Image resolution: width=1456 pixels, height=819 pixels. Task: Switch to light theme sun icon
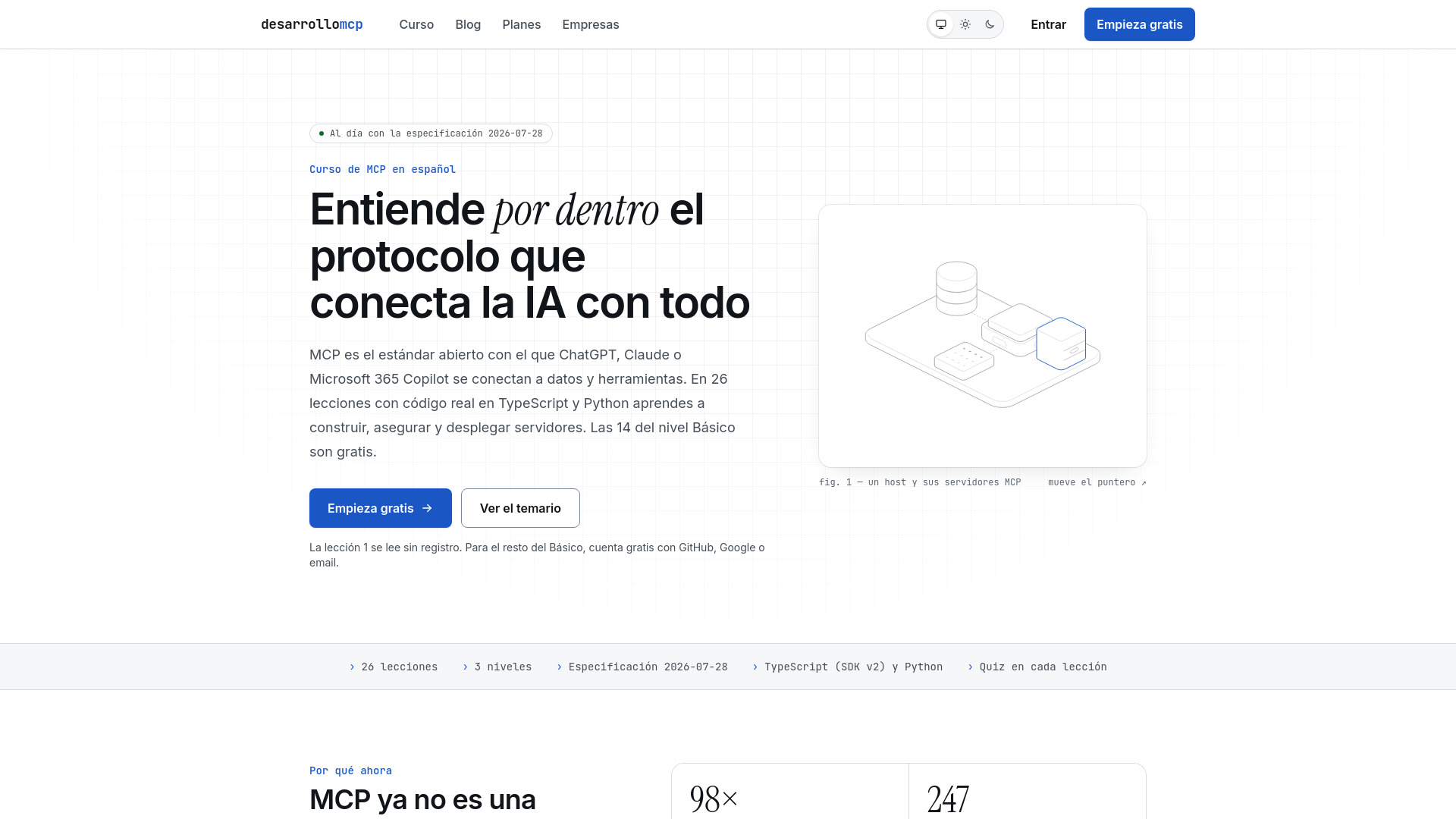tap(965, 24)
